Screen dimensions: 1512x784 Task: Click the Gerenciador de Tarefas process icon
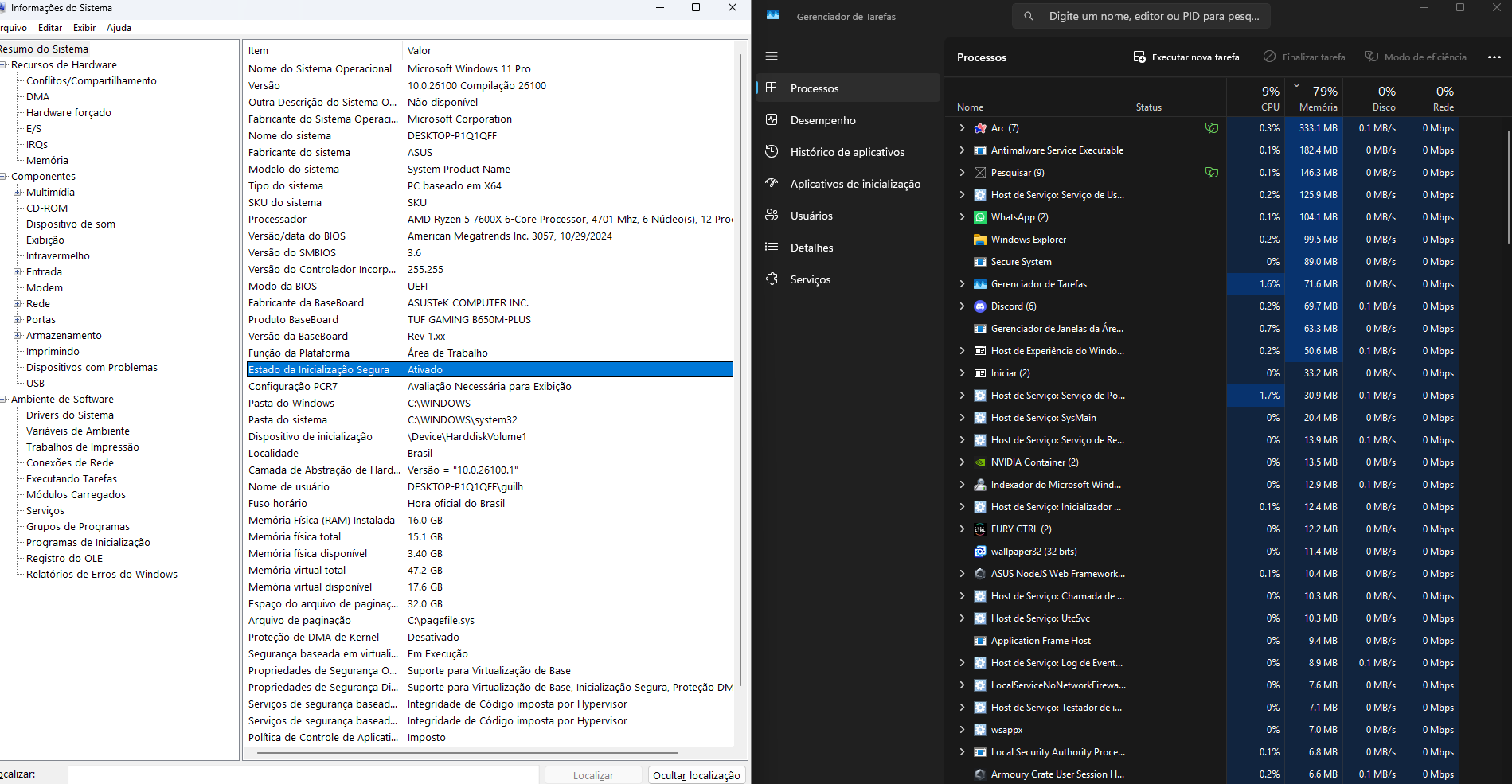tap(980, 284)
